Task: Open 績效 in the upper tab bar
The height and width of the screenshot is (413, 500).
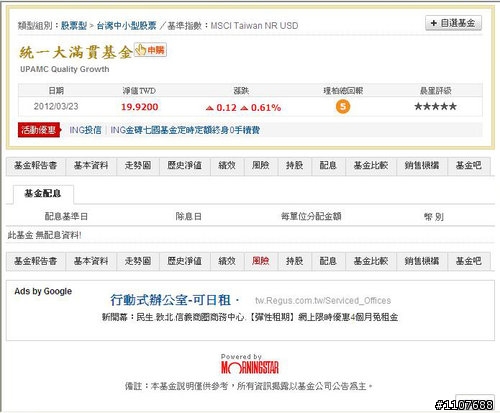Action: pos(227,165)
